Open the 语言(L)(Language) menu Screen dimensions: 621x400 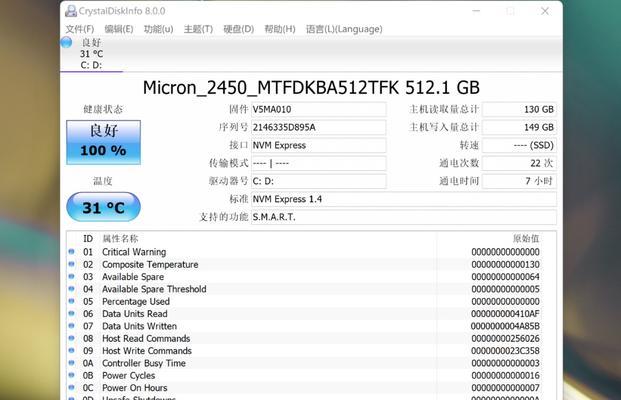coord(344,29)
